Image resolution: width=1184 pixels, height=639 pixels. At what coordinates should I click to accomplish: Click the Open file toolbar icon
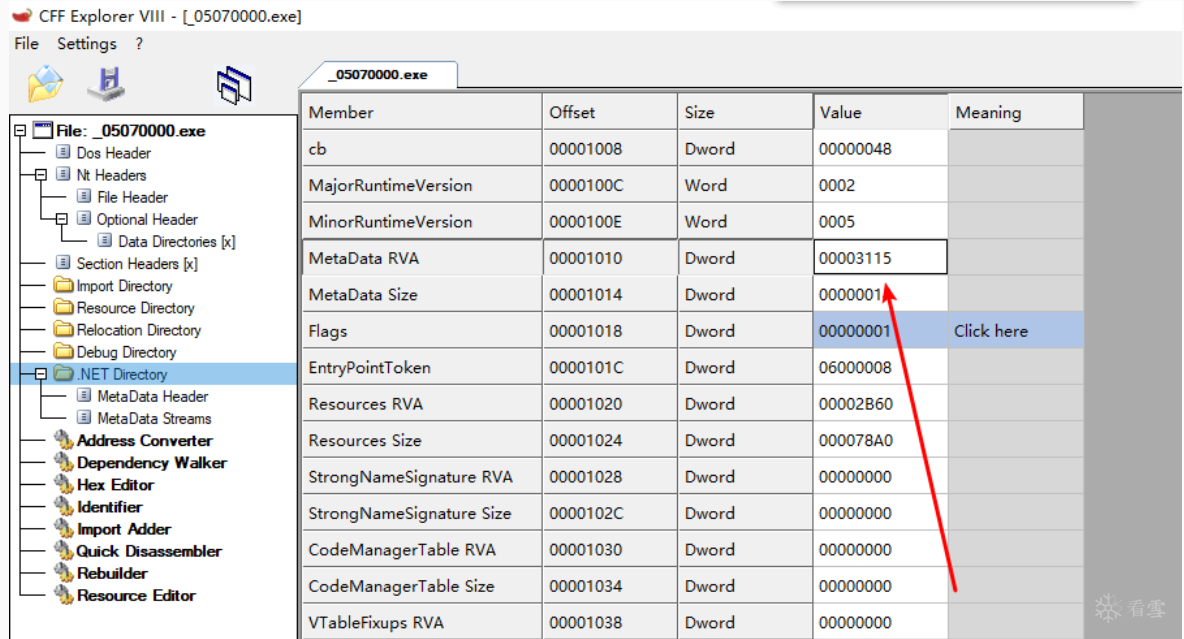45,83
